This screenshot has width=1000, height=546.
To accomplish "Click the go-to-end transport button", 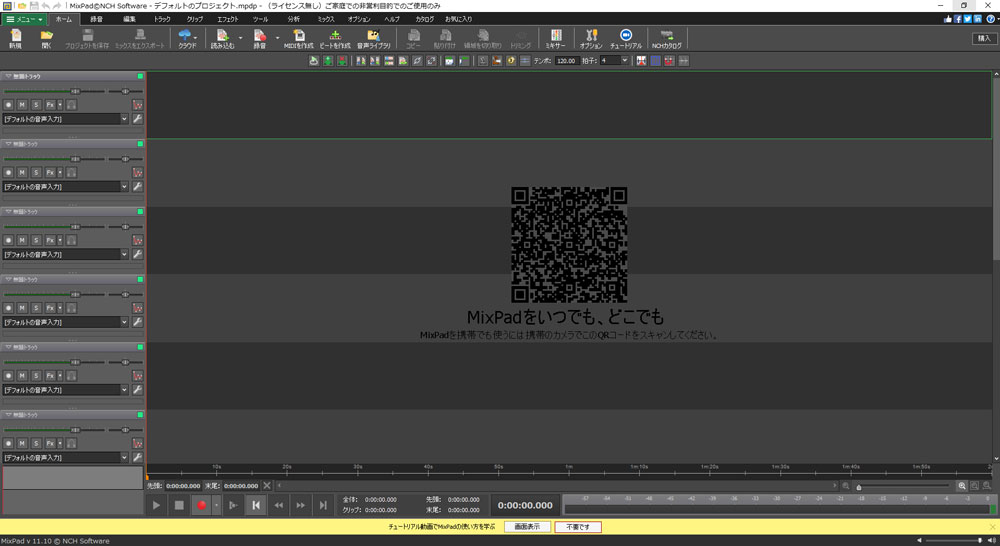I will click(323, 505).
